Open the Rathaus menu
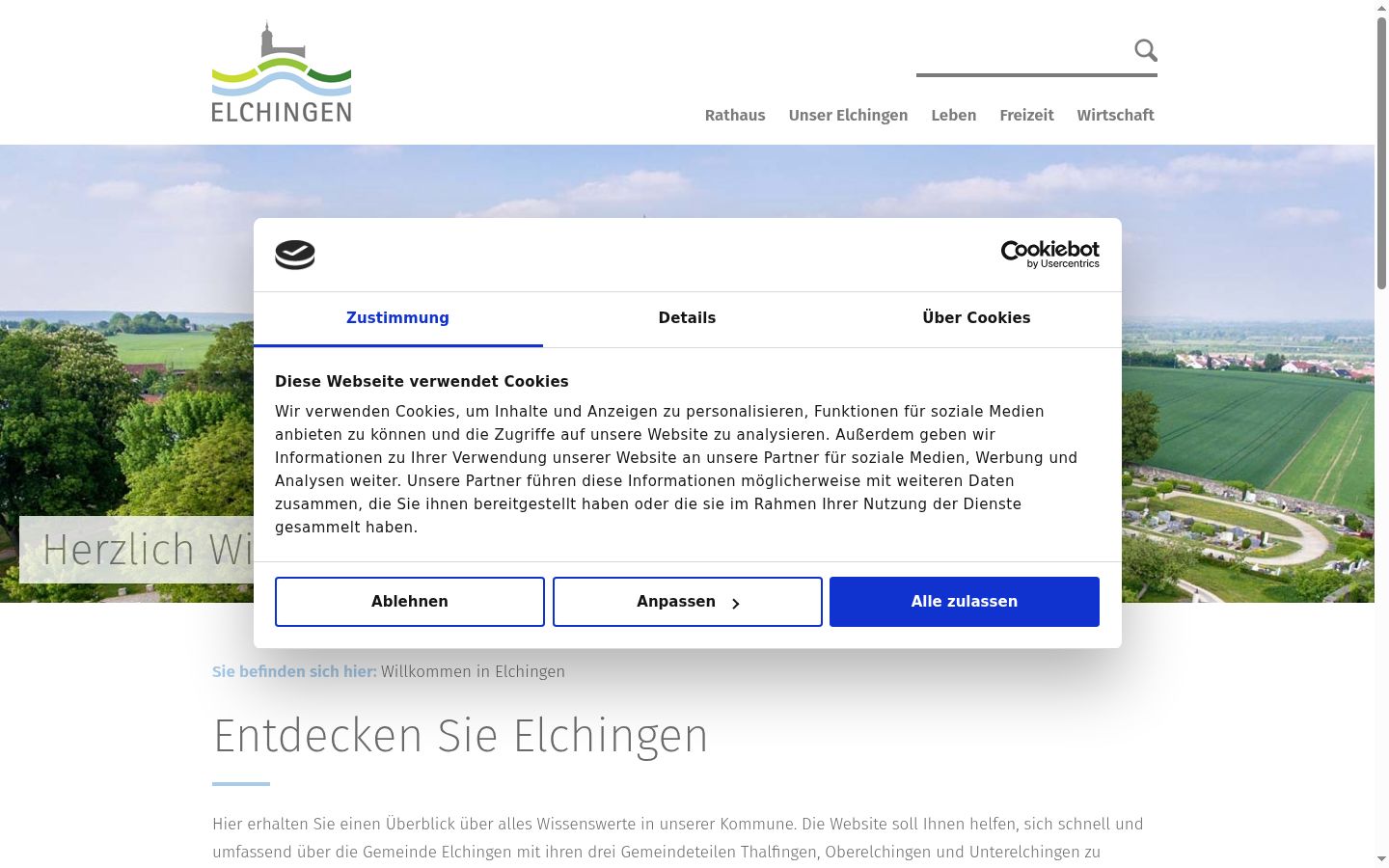 pos(735,115)
